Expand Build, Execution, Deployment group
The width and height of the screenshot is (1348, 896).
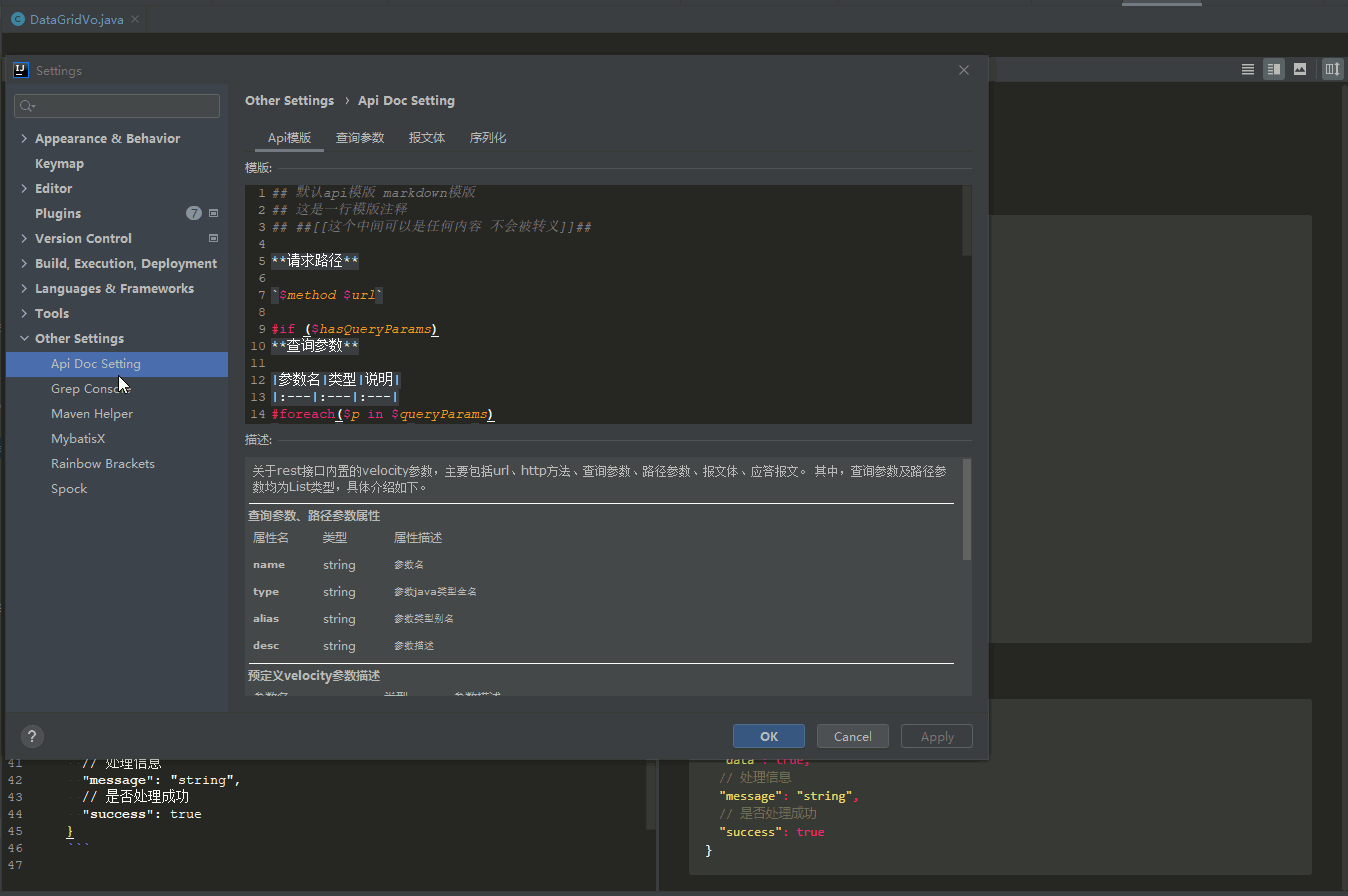24,263
